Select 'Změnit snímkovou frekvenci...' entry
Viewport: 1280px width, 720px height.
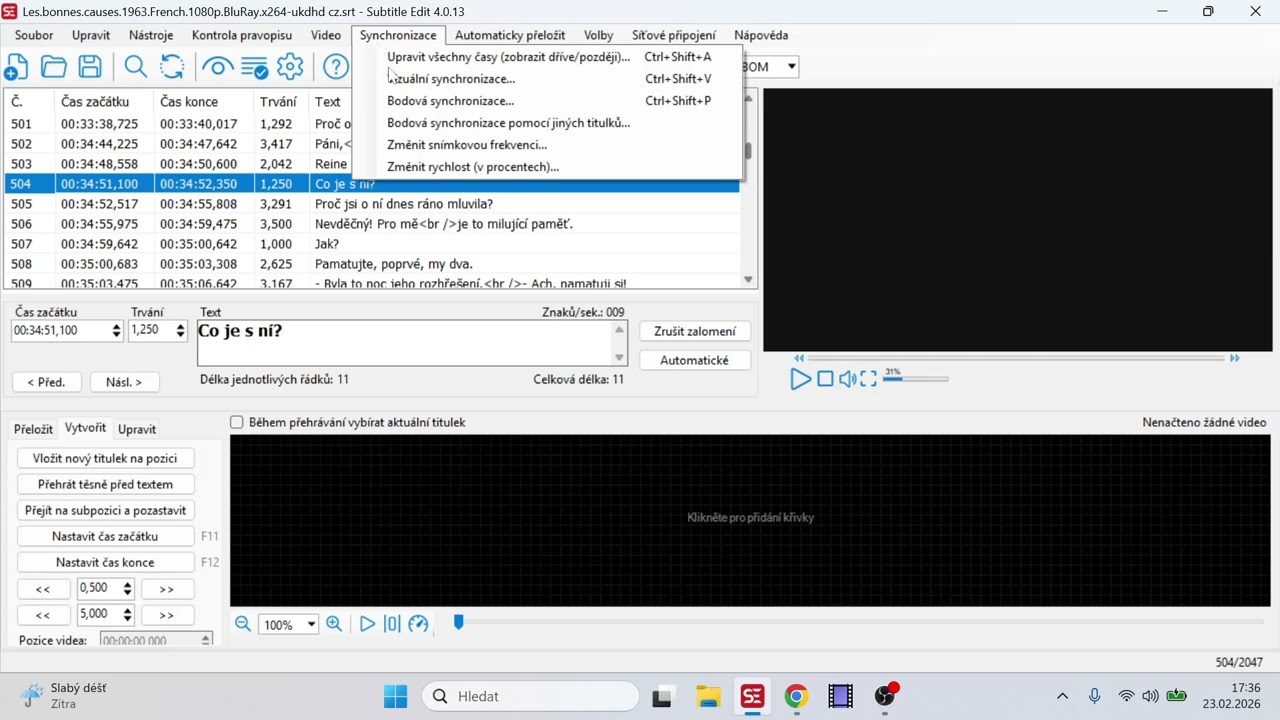pyautogui.click(x=547, y=145)
